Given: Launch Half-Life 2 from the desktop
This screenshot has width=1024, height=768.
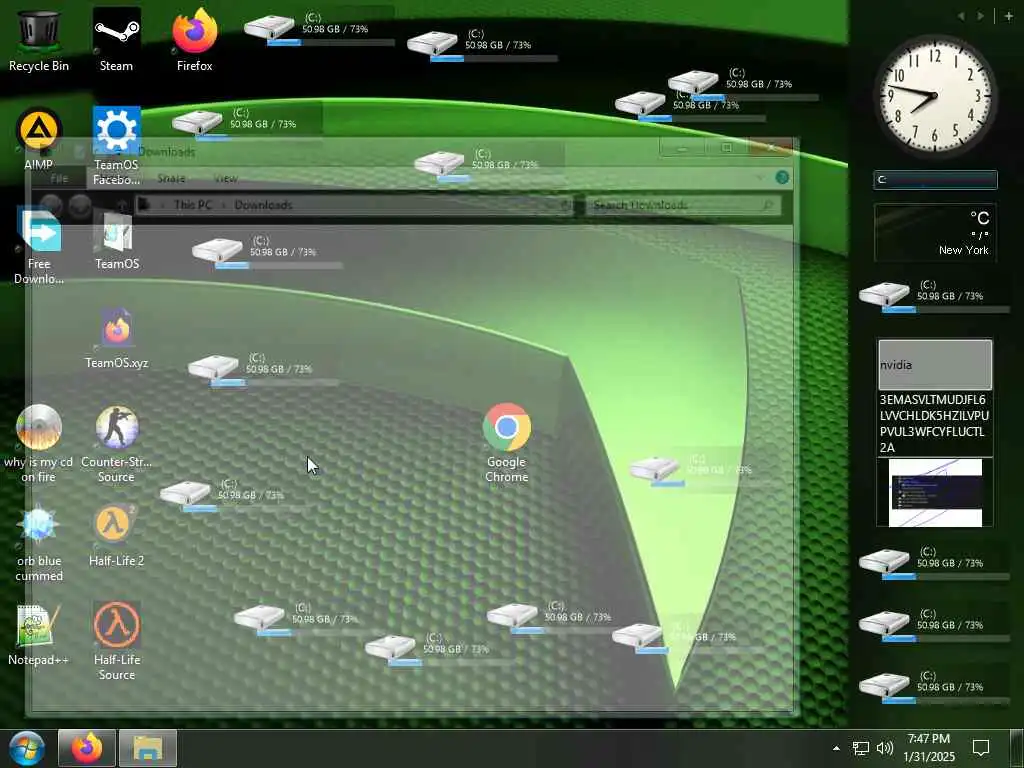Looking at the screenshot, I should click(x=116, y=536).
